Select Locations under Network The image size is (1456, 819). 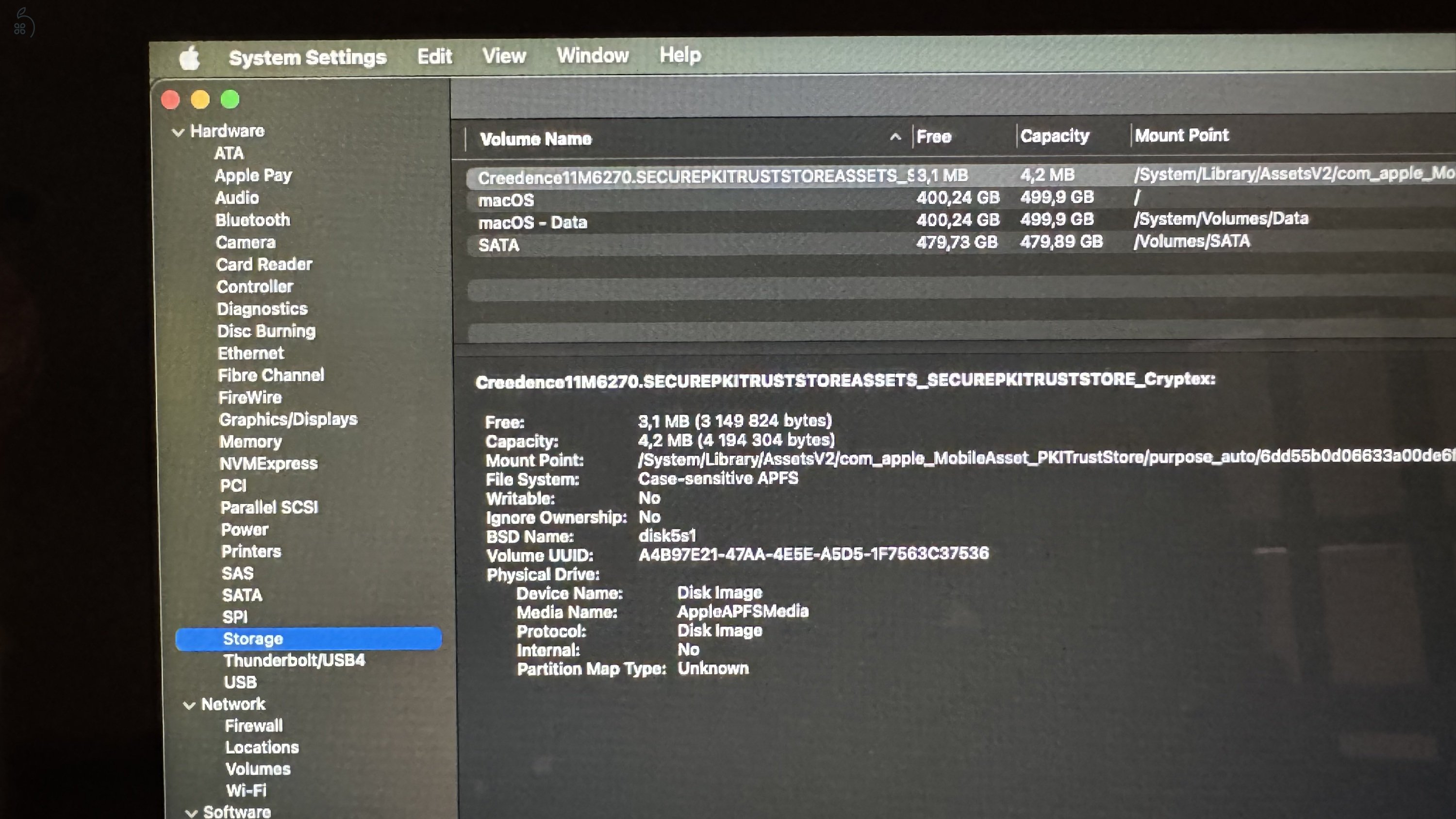[x=262, y=748]
